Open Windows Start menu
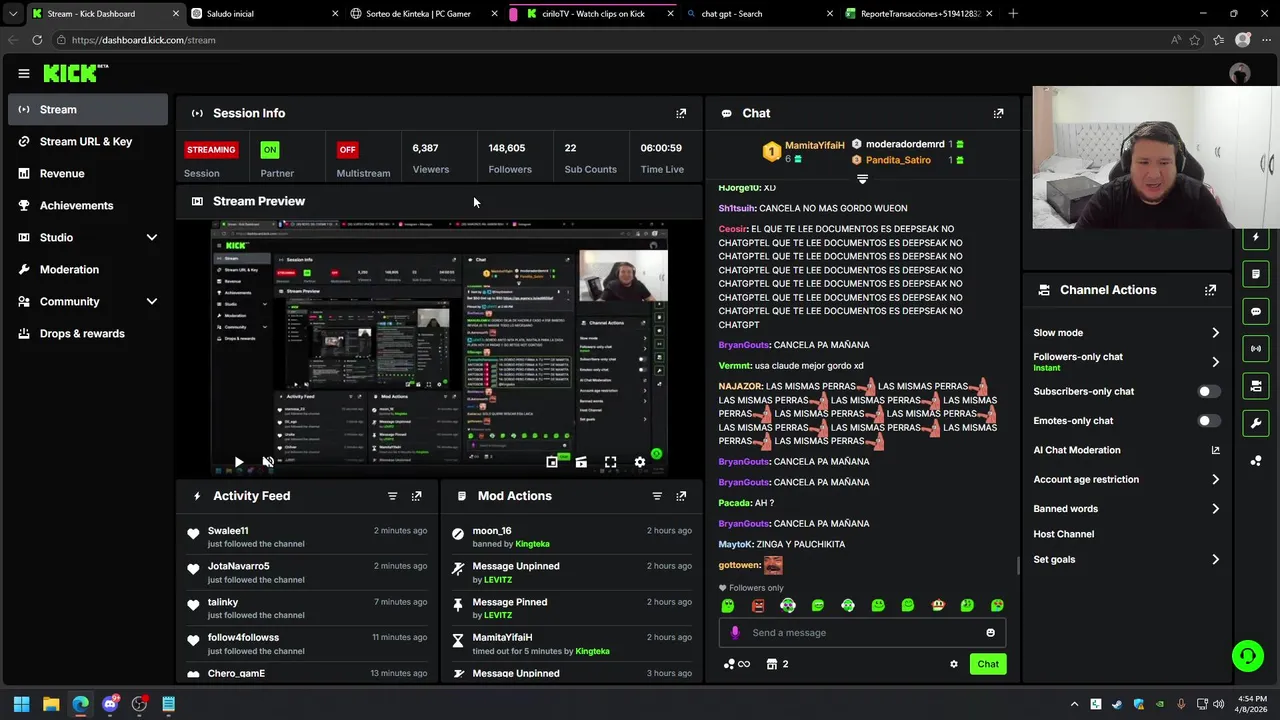Image resolution: width=1280 pixels, height=720 pixels. click(21, 704)
